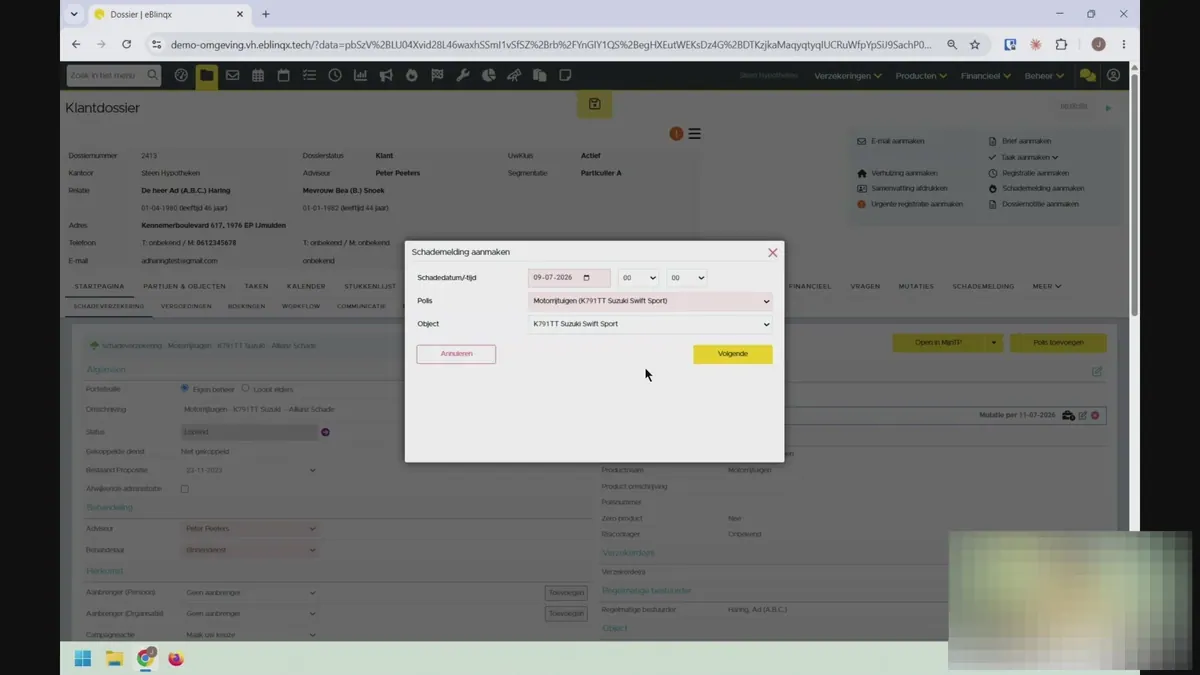Click the red delete icon beside Mutatie
This screenshot has height=675, width=1200.
pos(1096,415)
